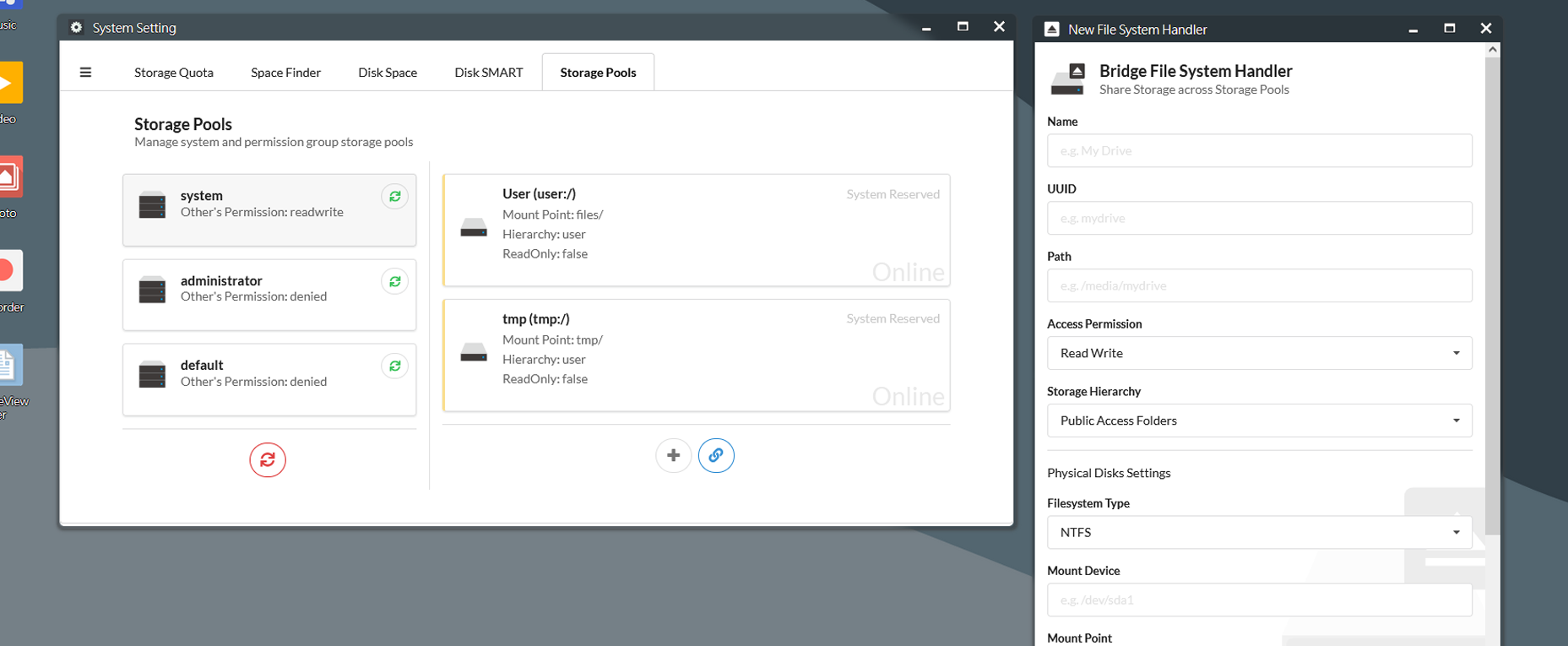Reload the administrator storage pool

394,281
